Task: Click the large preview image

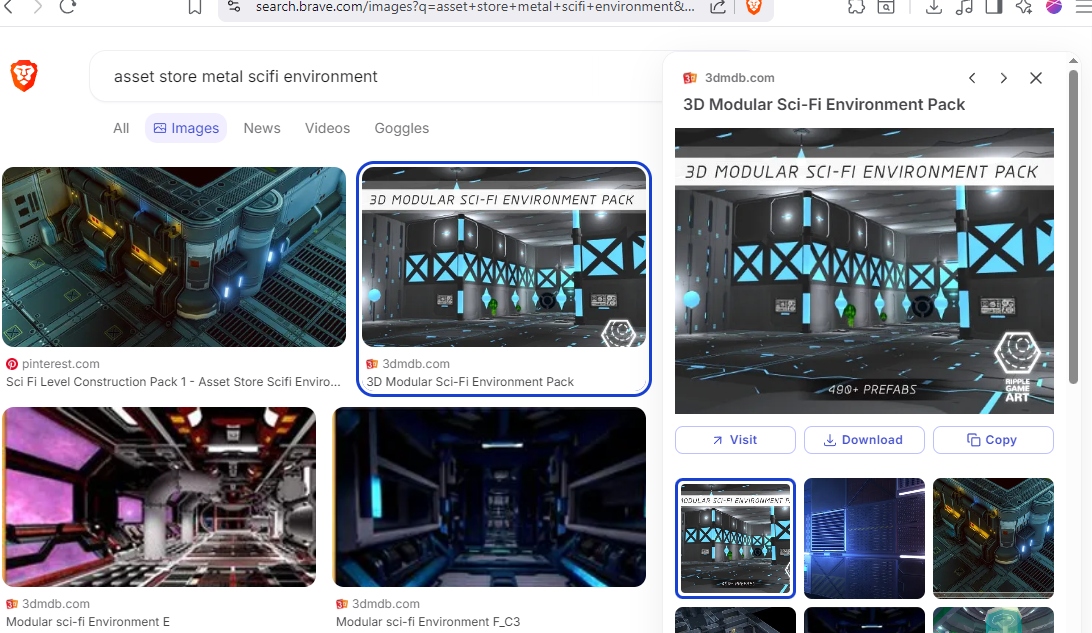Action: click(864, 271)
